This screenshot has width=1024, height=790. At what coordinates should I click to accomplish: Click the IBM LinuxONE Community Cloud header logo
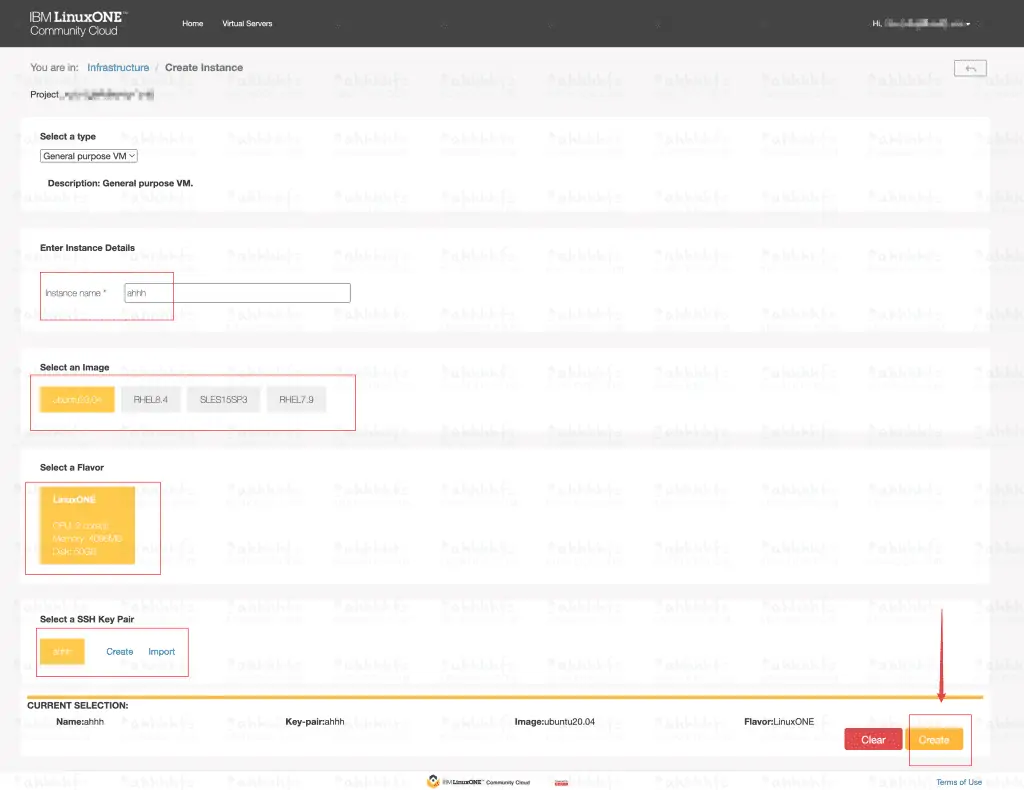click(x=78, y=24)
